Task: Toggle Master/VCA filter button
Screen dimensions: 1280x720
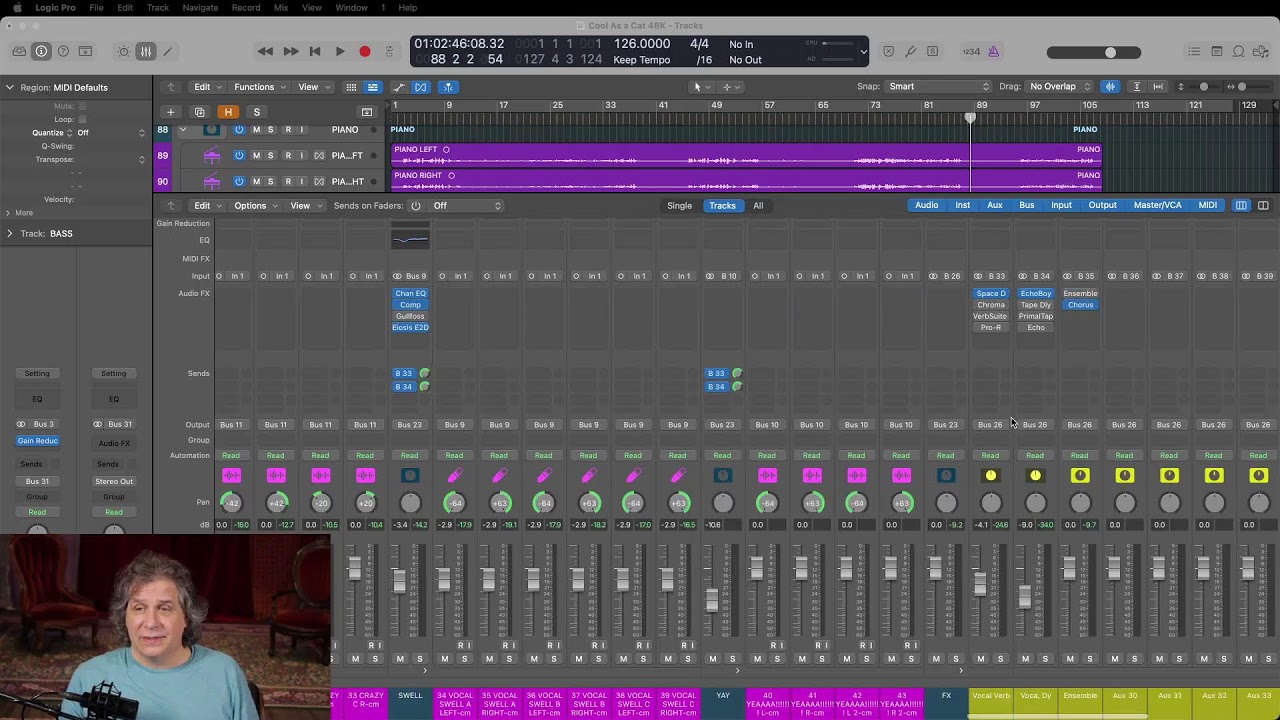Action: point(1157,206)
